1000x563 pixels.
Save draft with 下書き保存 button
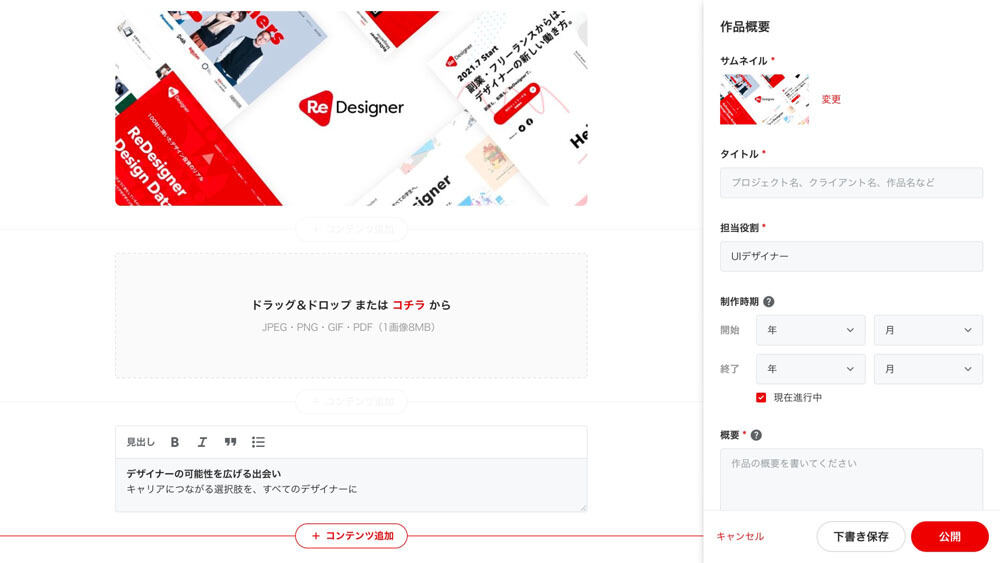click(x=861, y=536)
